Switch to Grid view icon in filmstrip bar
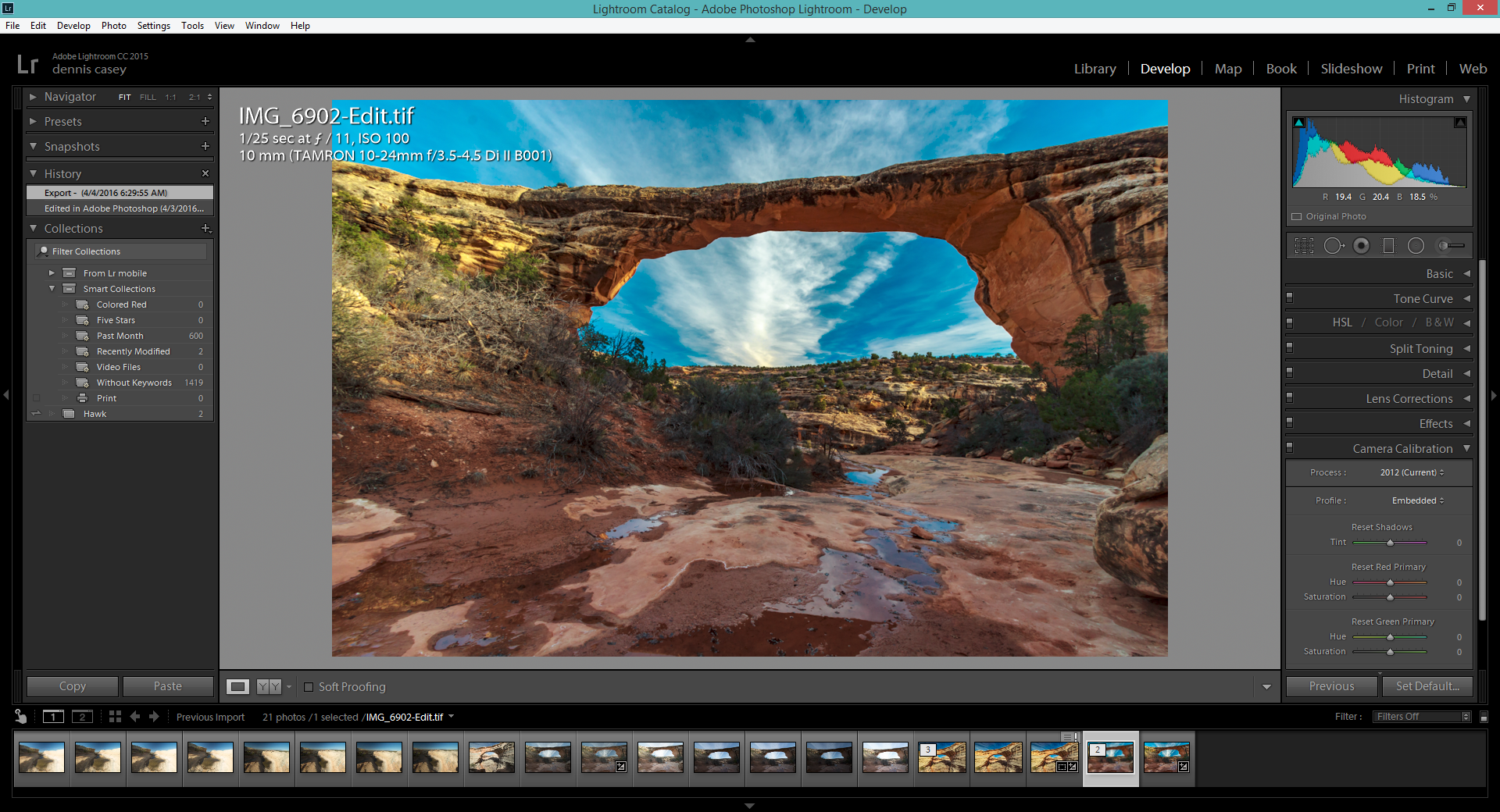 click(115, 717)
